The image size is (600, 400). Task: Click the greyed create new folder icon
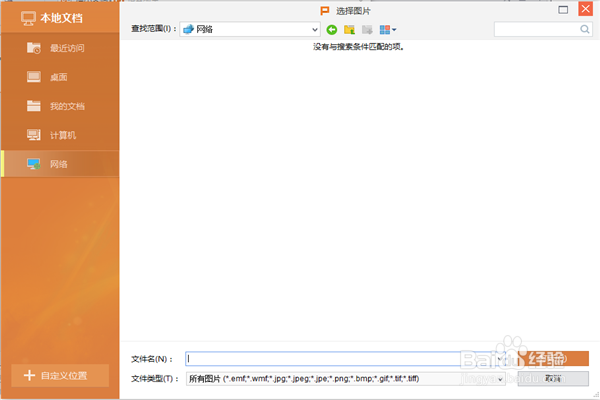pyautogui.click(x=367, y=29)
